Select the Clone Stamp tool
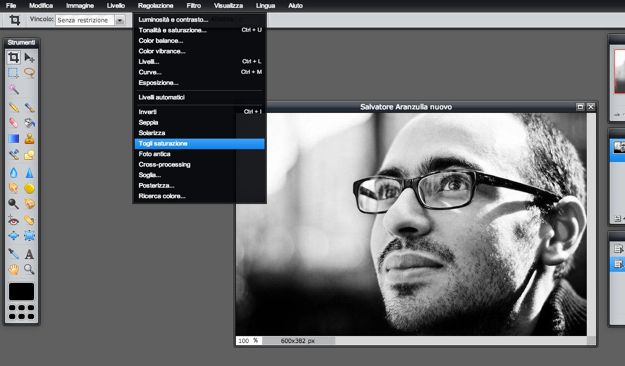 tap(29, 139)
